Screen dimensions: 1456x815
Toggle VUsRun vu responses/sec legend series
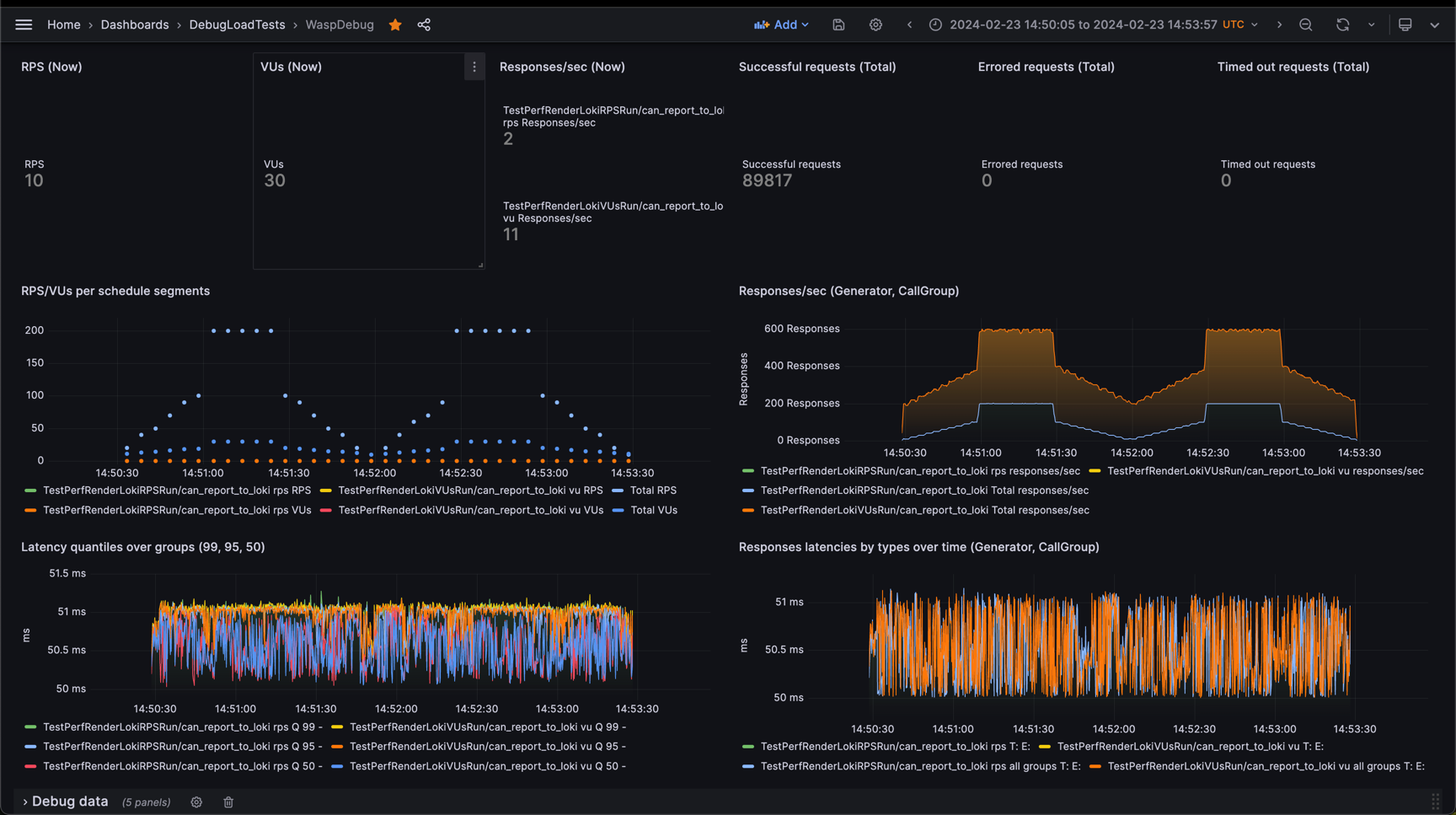(x=1266, y=471)
